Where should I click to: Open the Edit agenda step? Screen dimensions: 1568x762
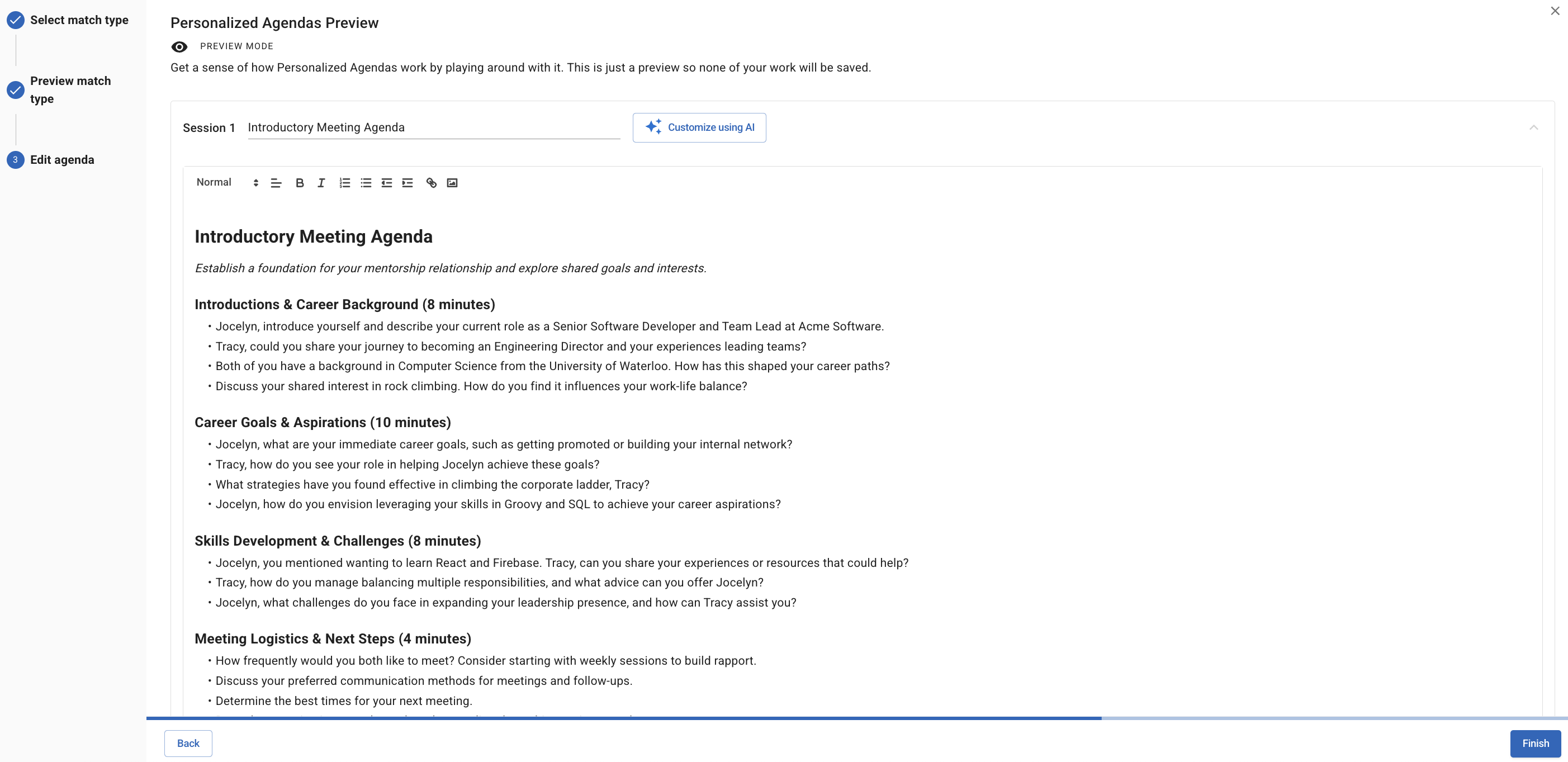[62, 160]
